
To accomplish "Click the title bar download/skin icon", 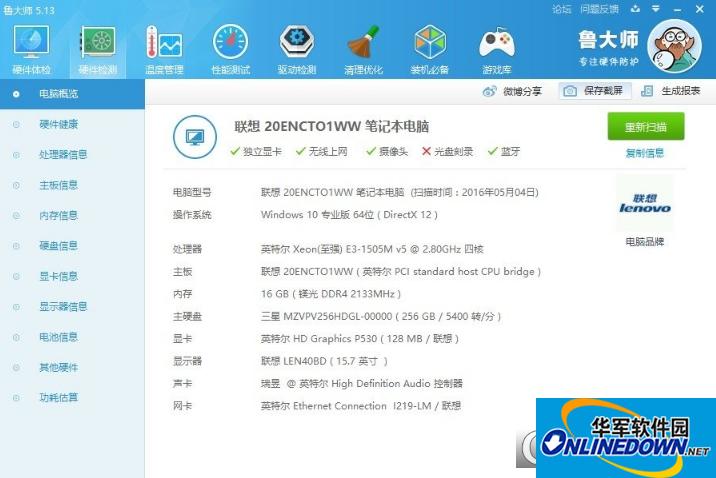I will pyautogui.click(x=635, y=9).
